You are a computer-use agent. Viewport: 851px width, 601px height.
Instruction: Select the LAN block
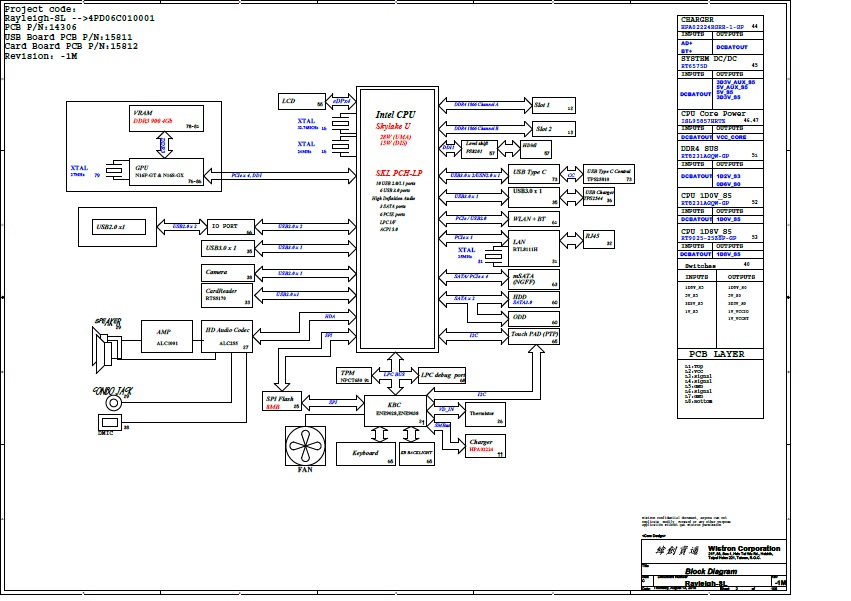534,248
